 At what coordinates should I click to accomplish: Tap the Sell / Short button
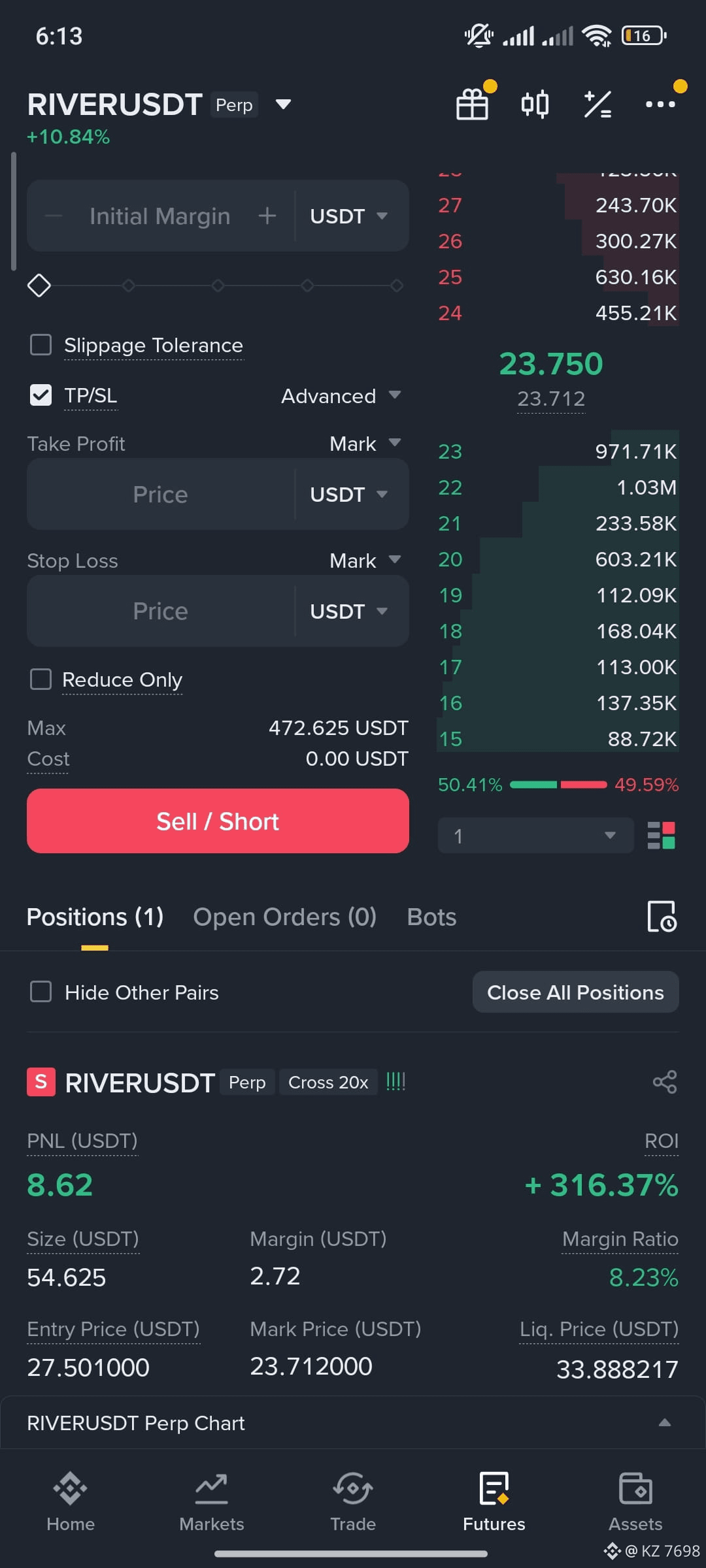[218, 821]
